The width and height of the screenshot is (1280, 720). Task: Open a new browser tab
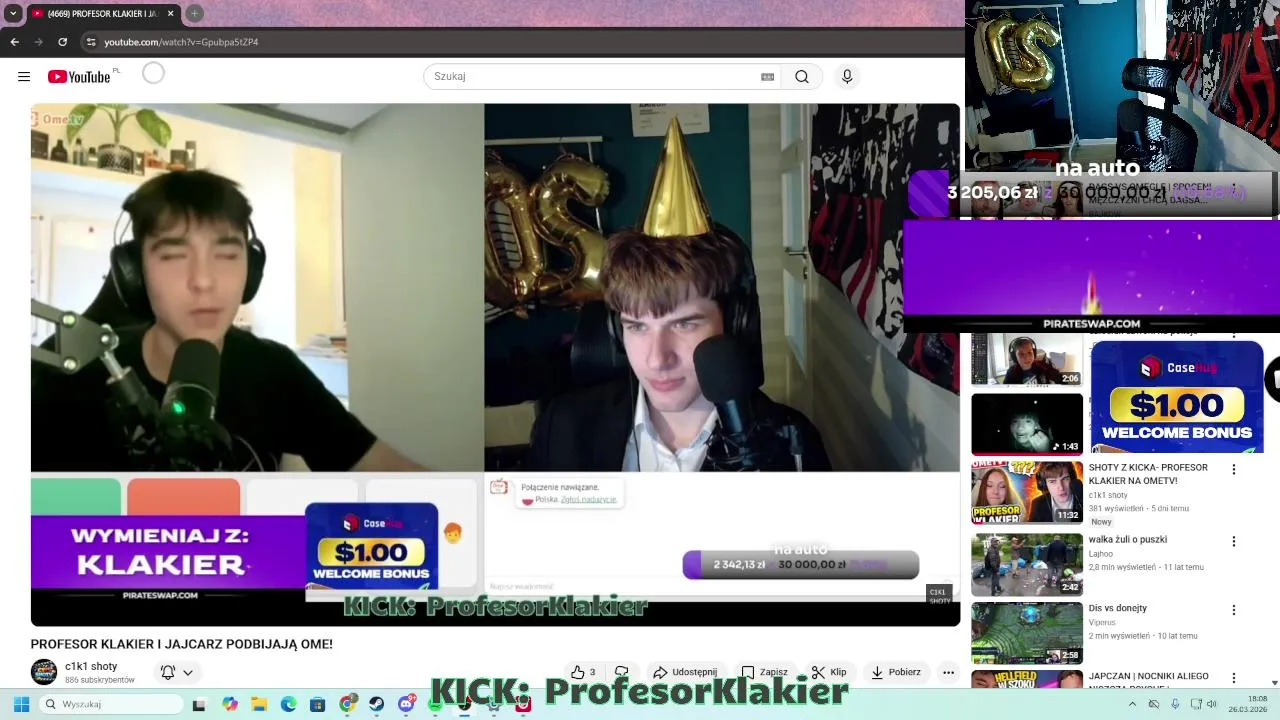tap(194, 13)
